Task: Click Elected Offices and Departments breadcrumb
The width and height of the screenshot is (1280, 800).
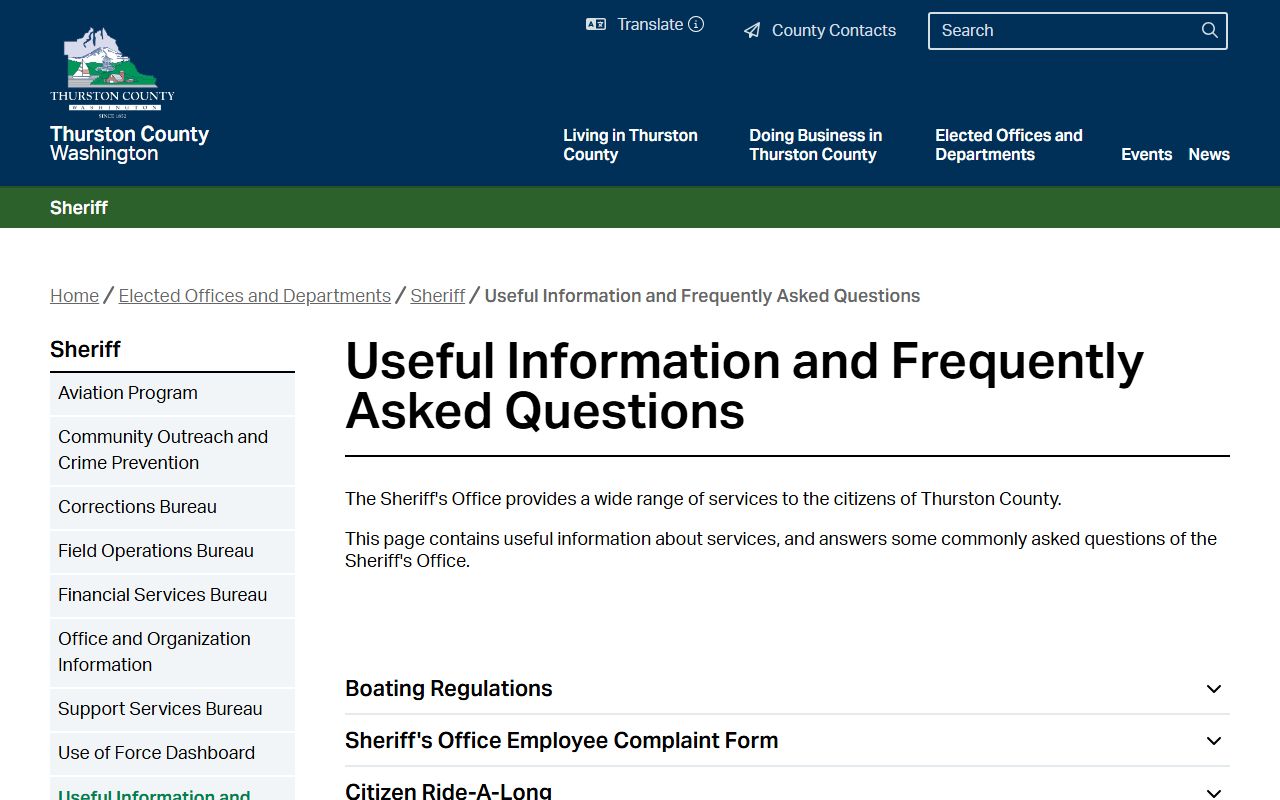Action: coord(255,296)
